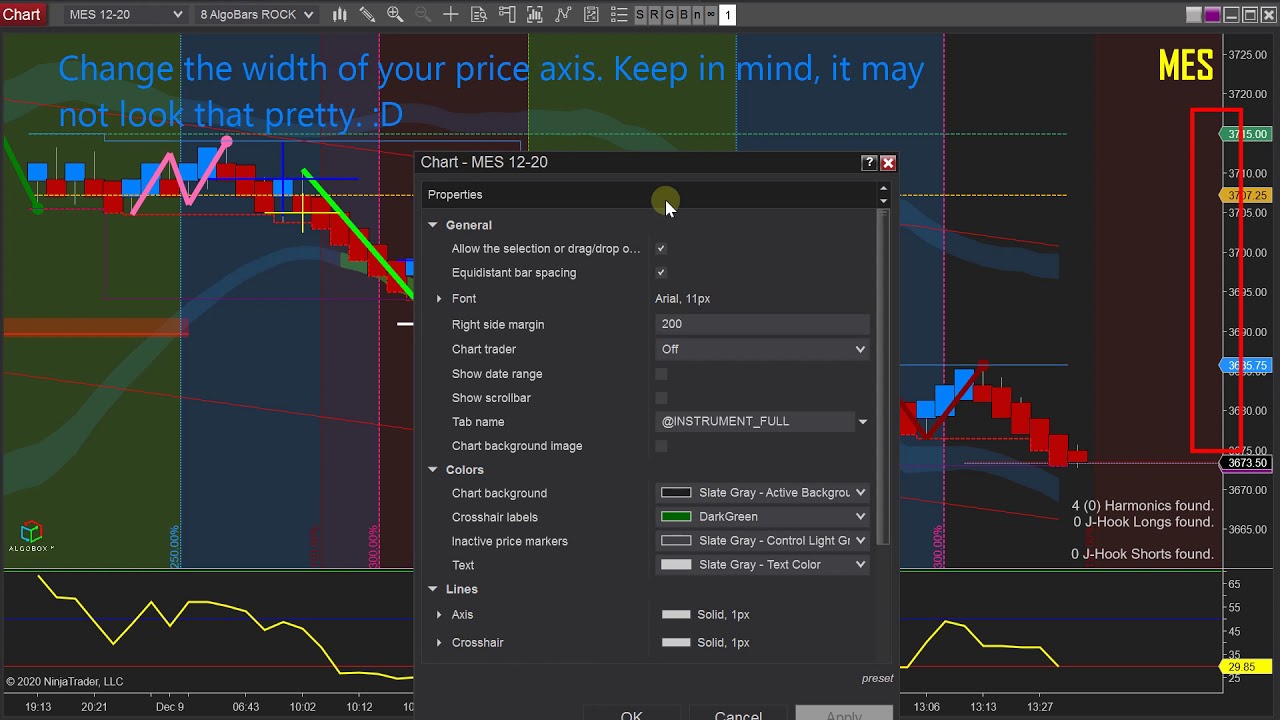1280x720 pixels.
Task: Click the Dec 9 time axis label
Action: coord(169,707)
